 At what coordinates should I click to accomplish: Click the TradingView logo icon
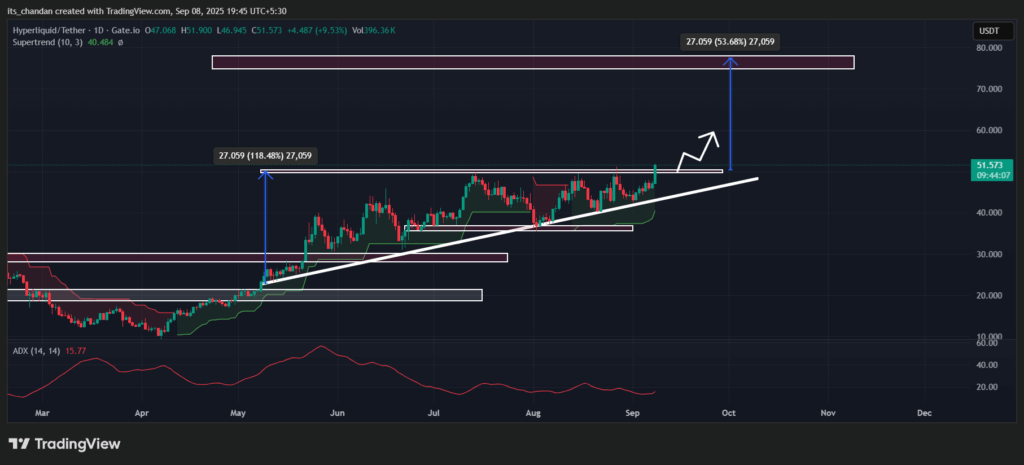(x=21, y=443)
